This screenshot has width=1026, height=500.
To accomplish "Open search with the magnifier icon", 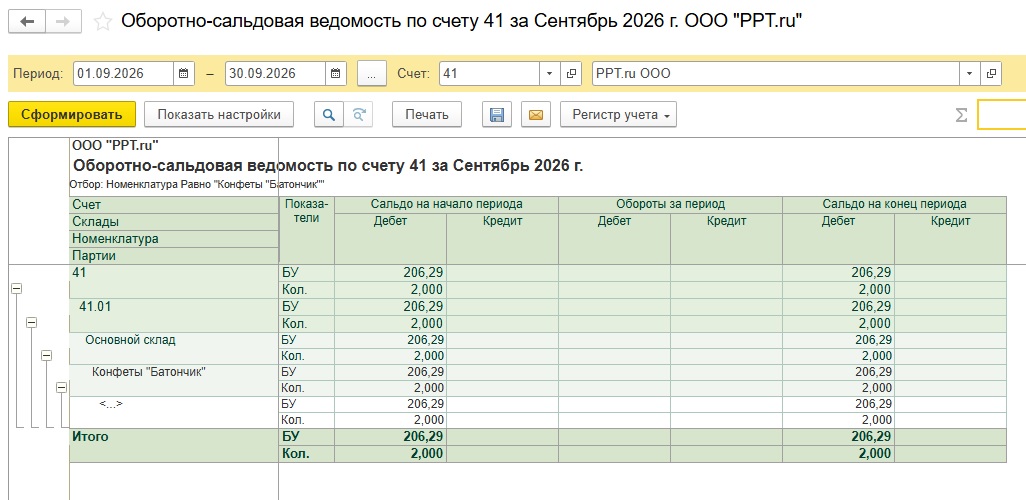I will (329, 115).
